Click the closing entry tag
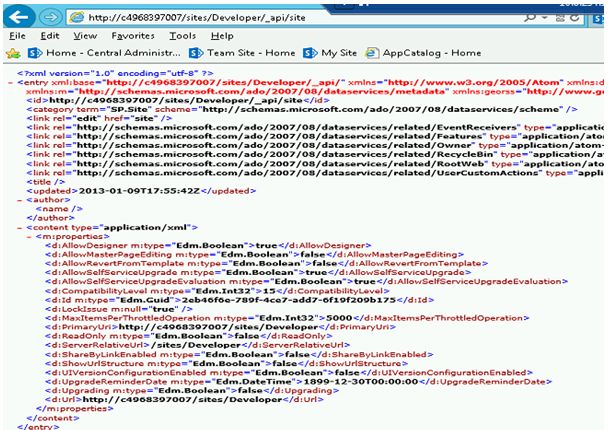This screenshot has width=612, height=430. pyautogui.click(x=38, y=426)
